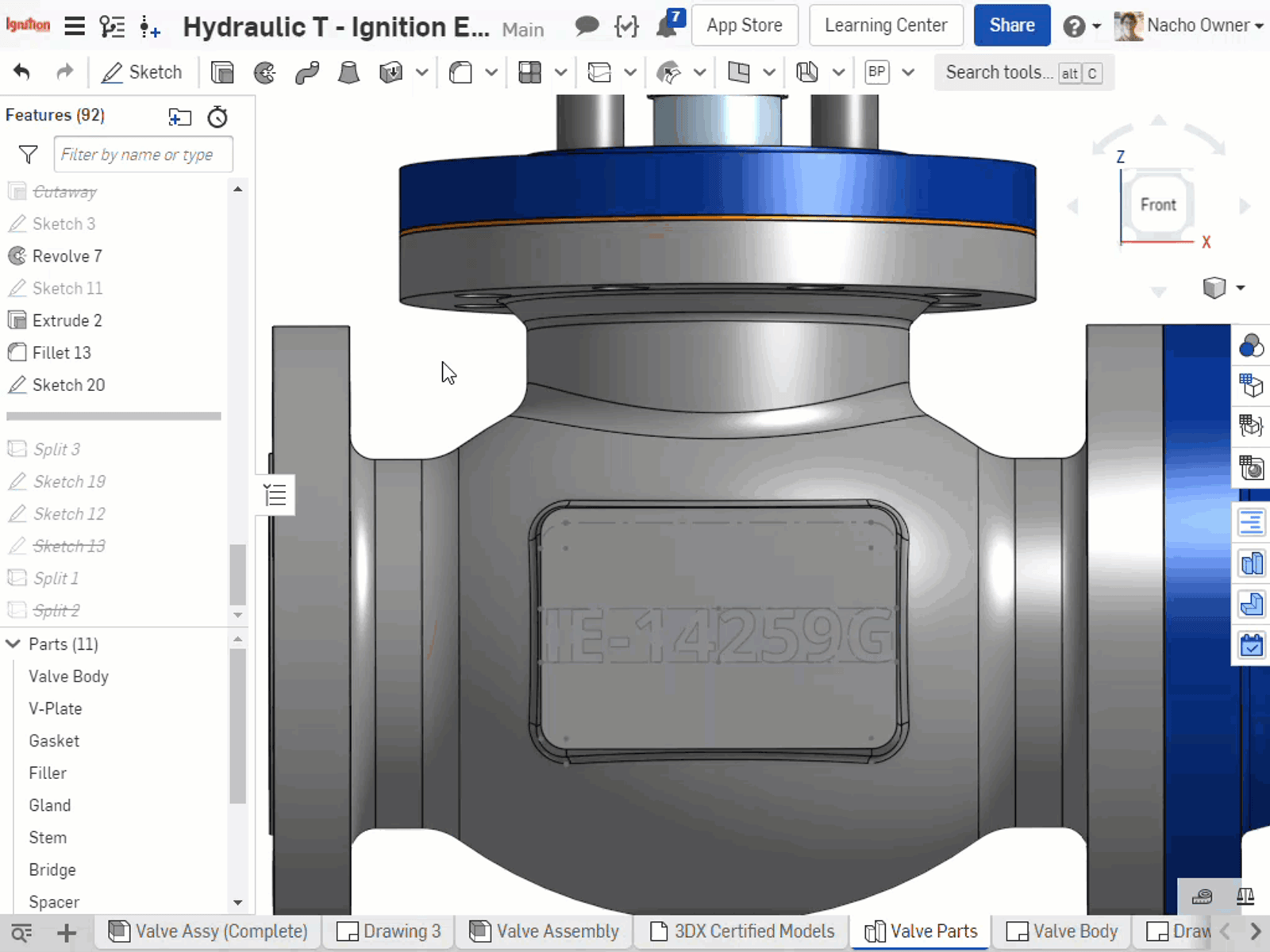
Task: Choose the Sweep tool icon
Action: click(x=307, y=73)
